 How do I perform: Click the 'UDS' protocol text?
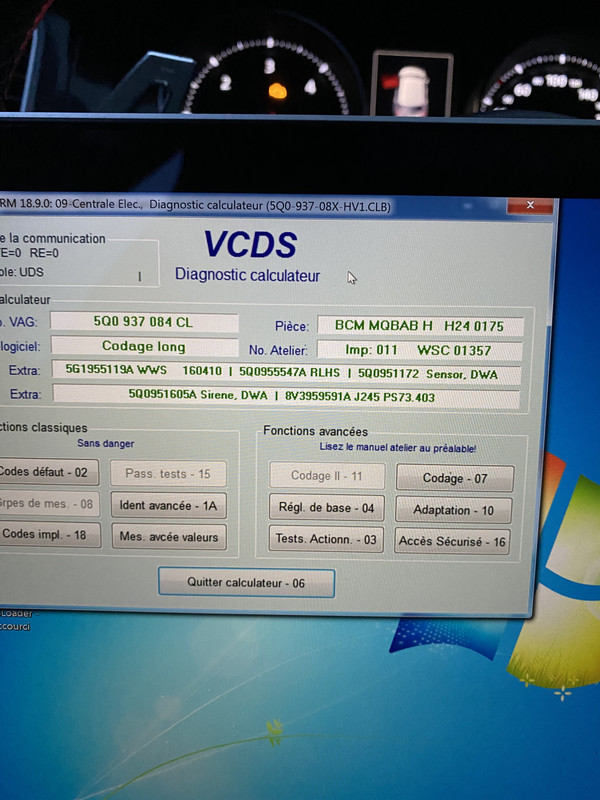32,272
